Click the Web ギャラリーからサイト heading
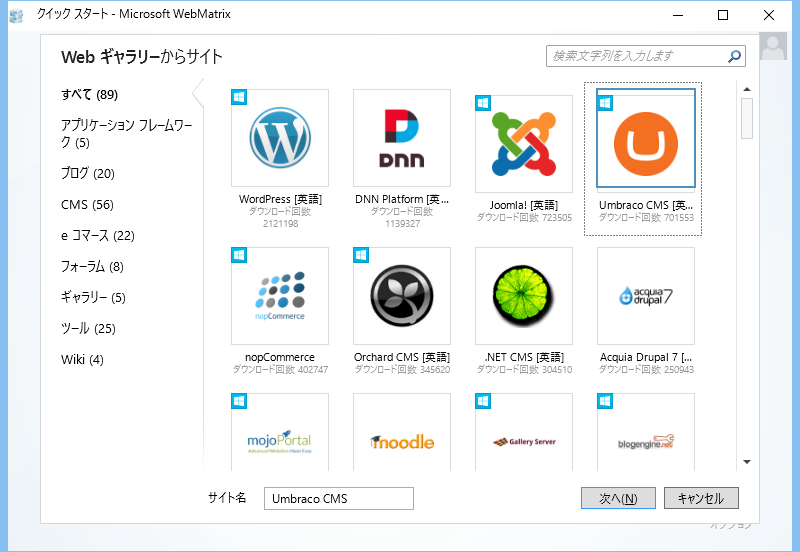Image resolution: width=800 pixels, height=552 pixels. pyautogui.click(x=142, y=57)
